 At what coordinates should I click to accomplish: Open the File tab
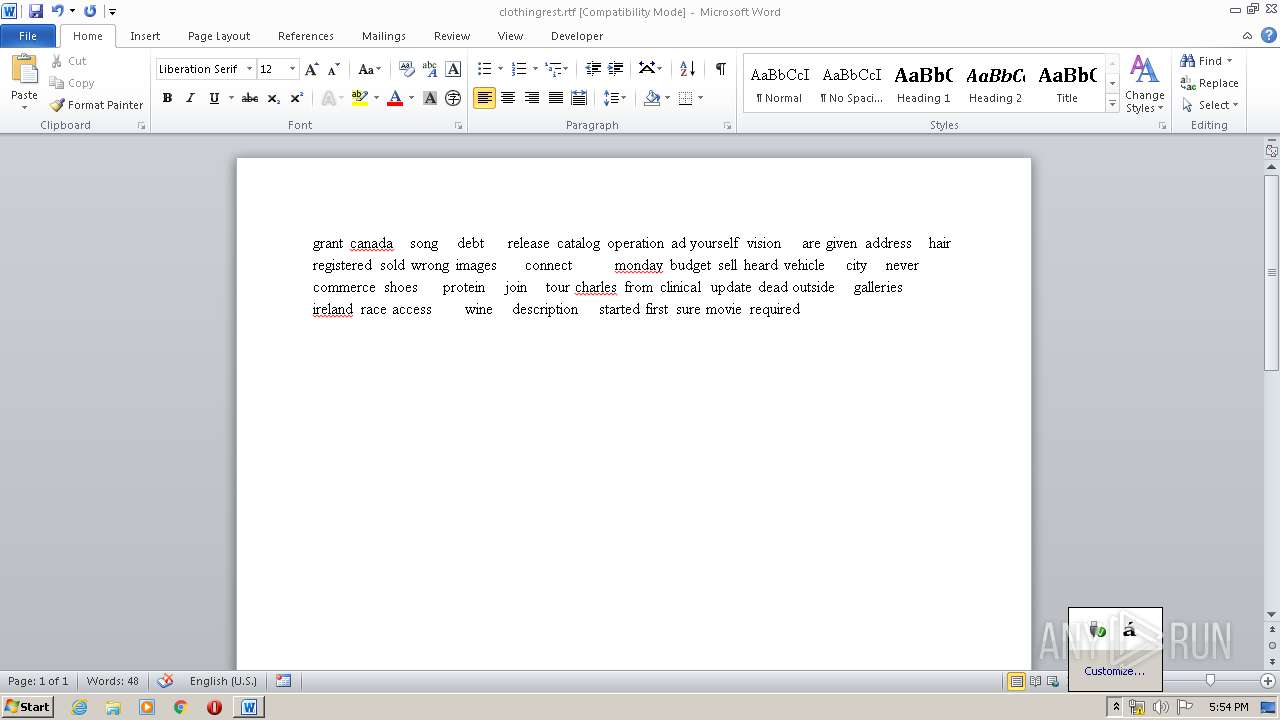[x=28, y=36]
